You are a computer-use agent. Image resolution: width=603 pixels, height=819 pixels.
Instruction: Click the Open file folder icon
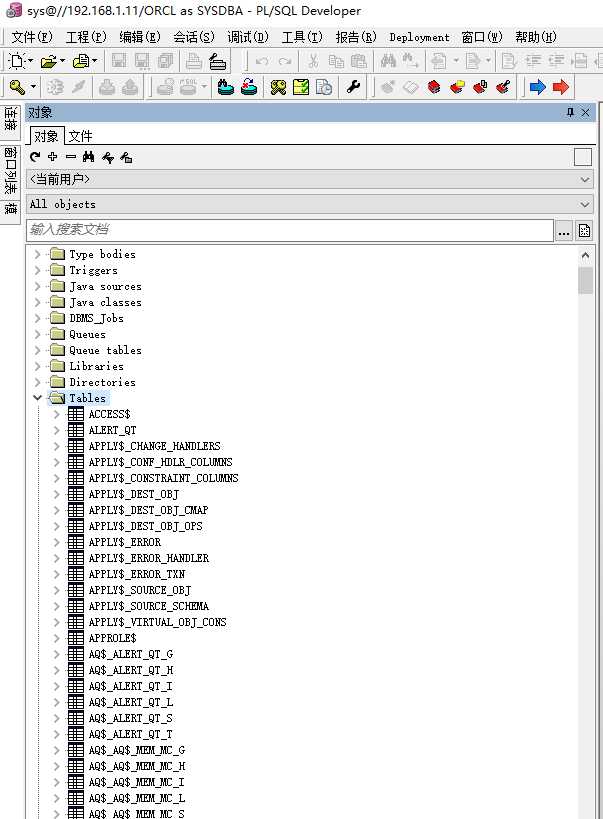tap(49, 61)
